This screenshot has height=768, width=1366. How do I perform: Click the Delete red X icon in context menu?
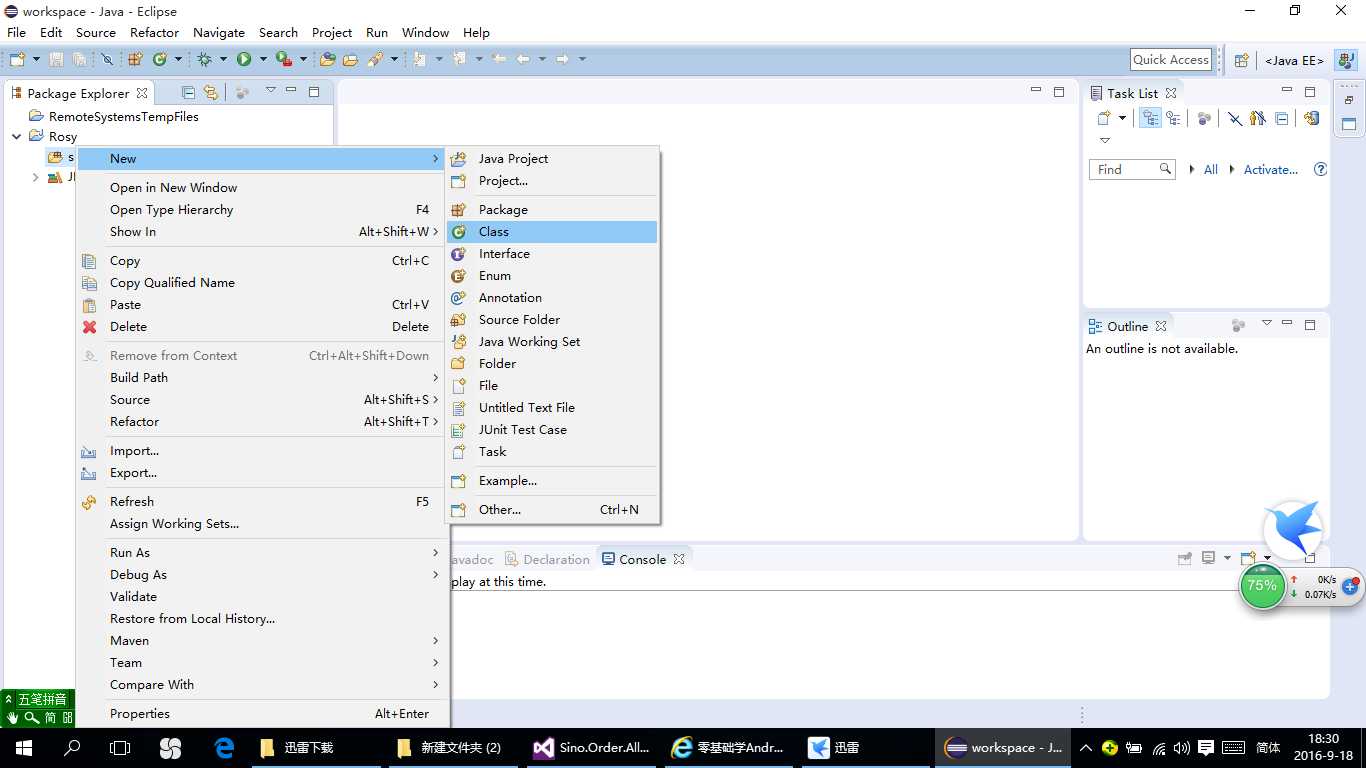click(90, 326)
